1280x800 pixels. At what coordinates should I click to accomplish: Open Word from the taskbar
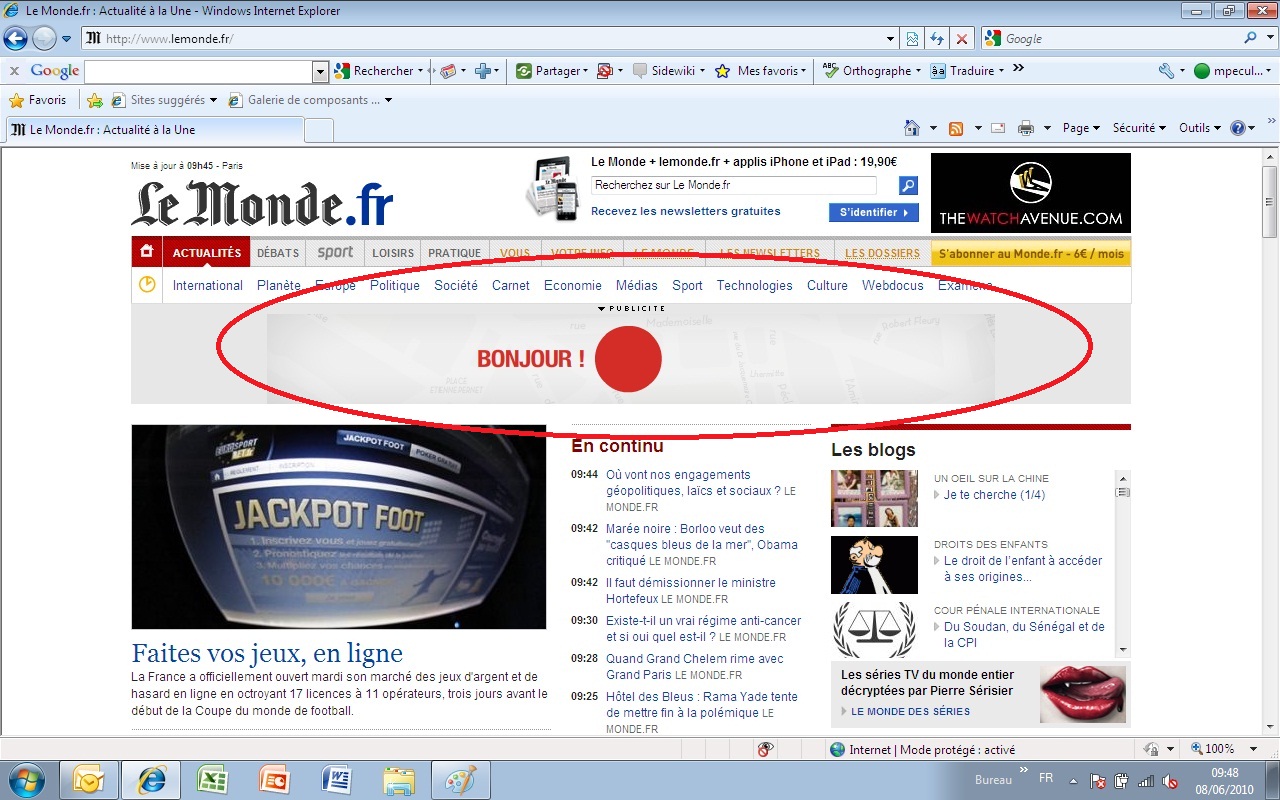(337, 779)
